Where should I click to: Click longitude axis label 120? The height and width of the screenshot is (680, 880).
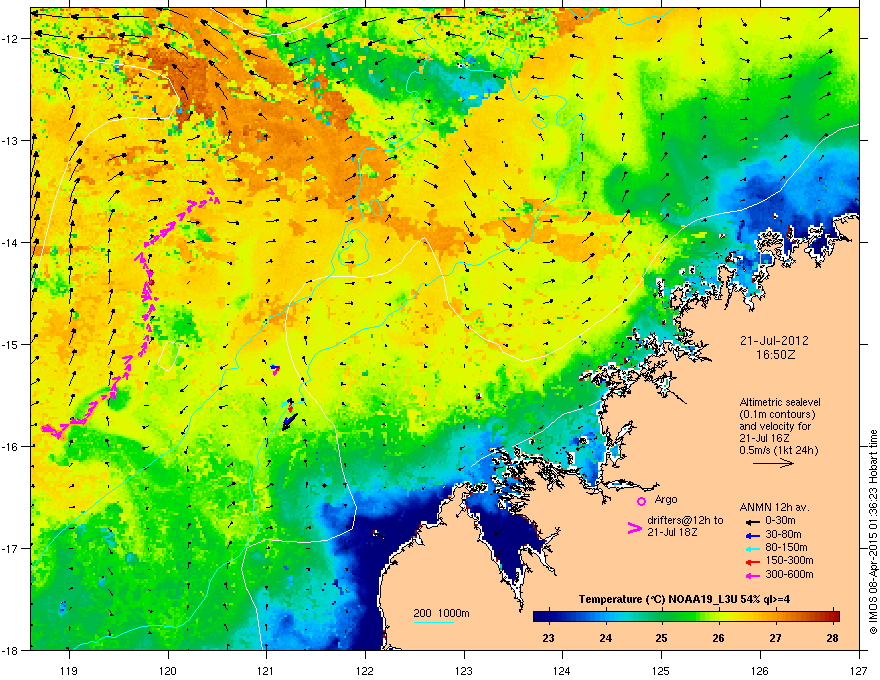(168, 670)
